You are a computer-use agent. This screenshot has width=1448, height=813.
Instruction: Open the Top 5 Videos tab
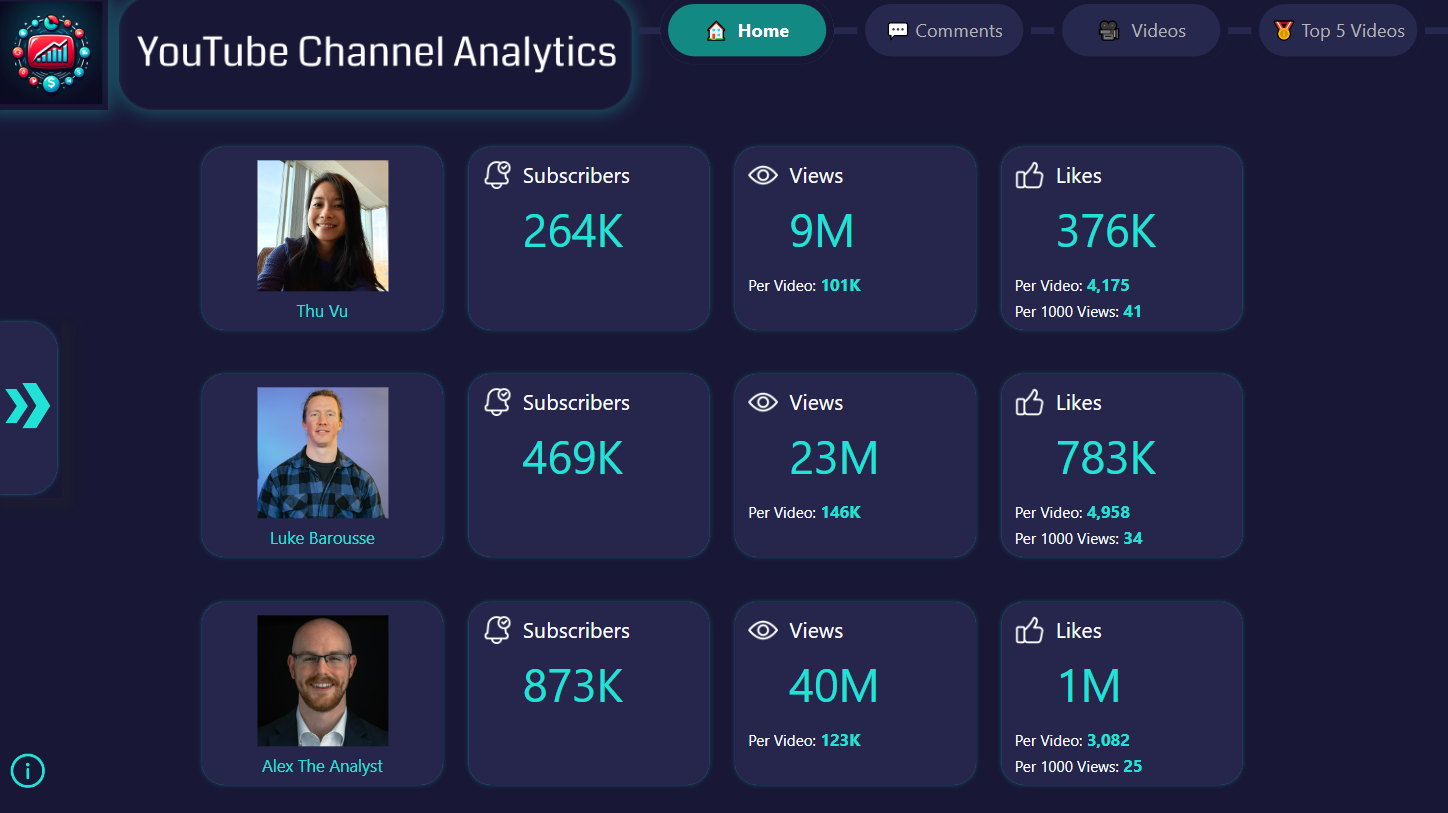tap(1338, 31)
